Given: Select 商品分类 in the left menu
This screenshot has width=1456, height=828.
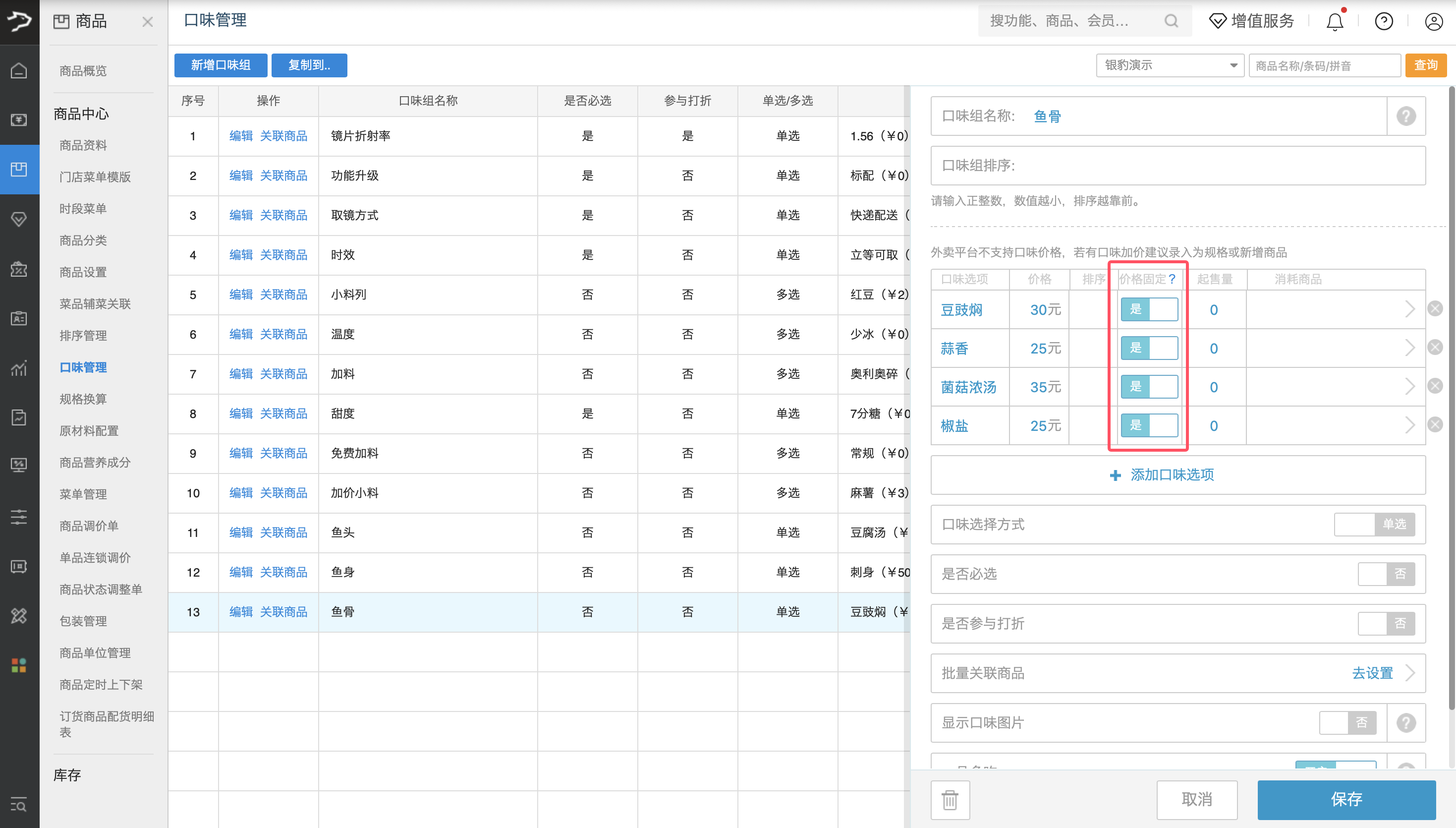Looking at the screenshot, I should click(83, 240).
